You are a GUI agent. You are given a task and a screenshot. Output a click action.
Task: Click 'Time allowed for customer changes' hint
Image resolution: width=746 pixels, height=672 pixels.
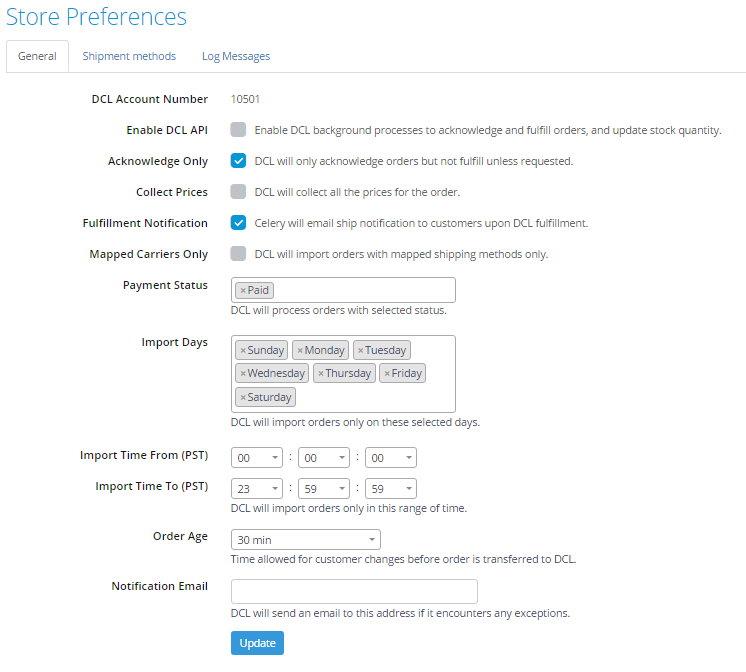(x=403, y=559)
